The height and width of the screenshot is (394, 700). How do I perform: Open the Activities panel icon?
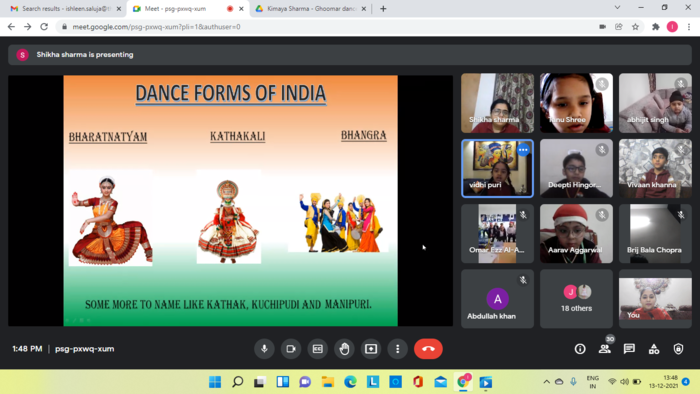pyautogui.click(x=654, y=349)
